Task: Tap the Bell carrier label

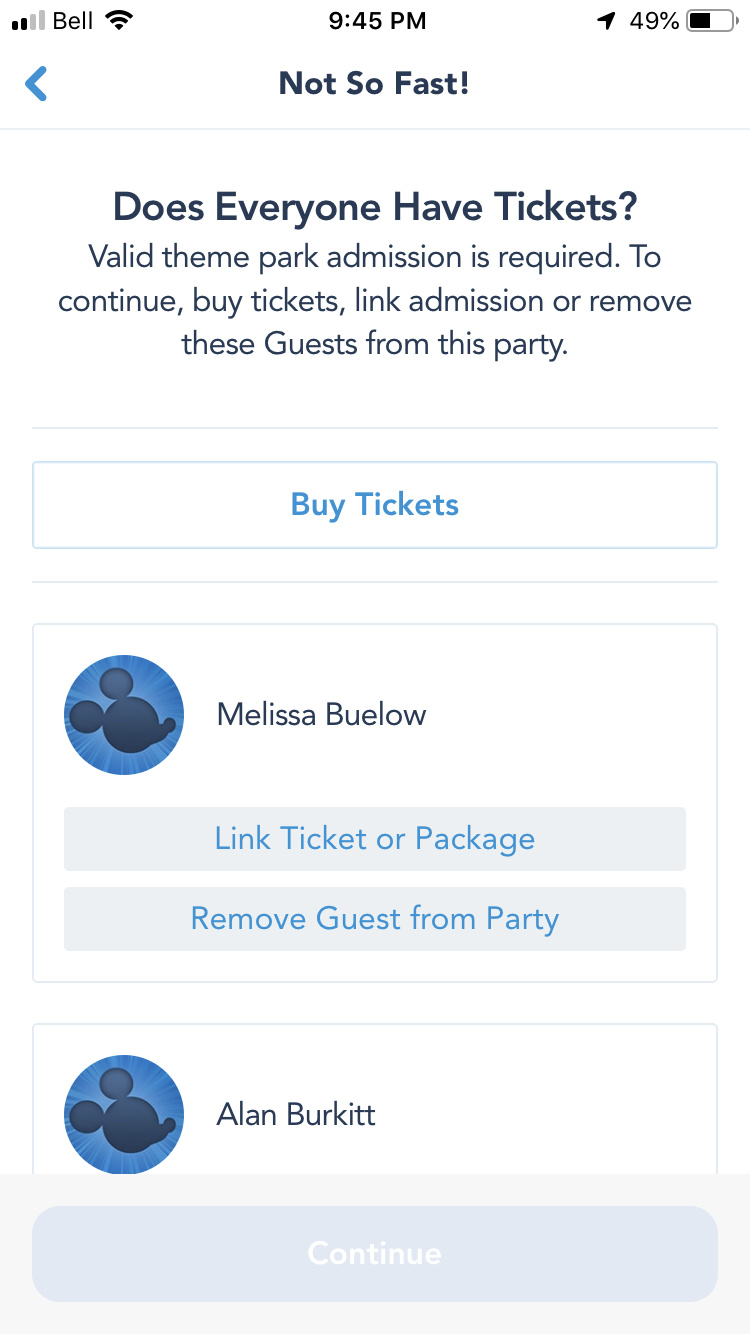Action: coord(73,21)
